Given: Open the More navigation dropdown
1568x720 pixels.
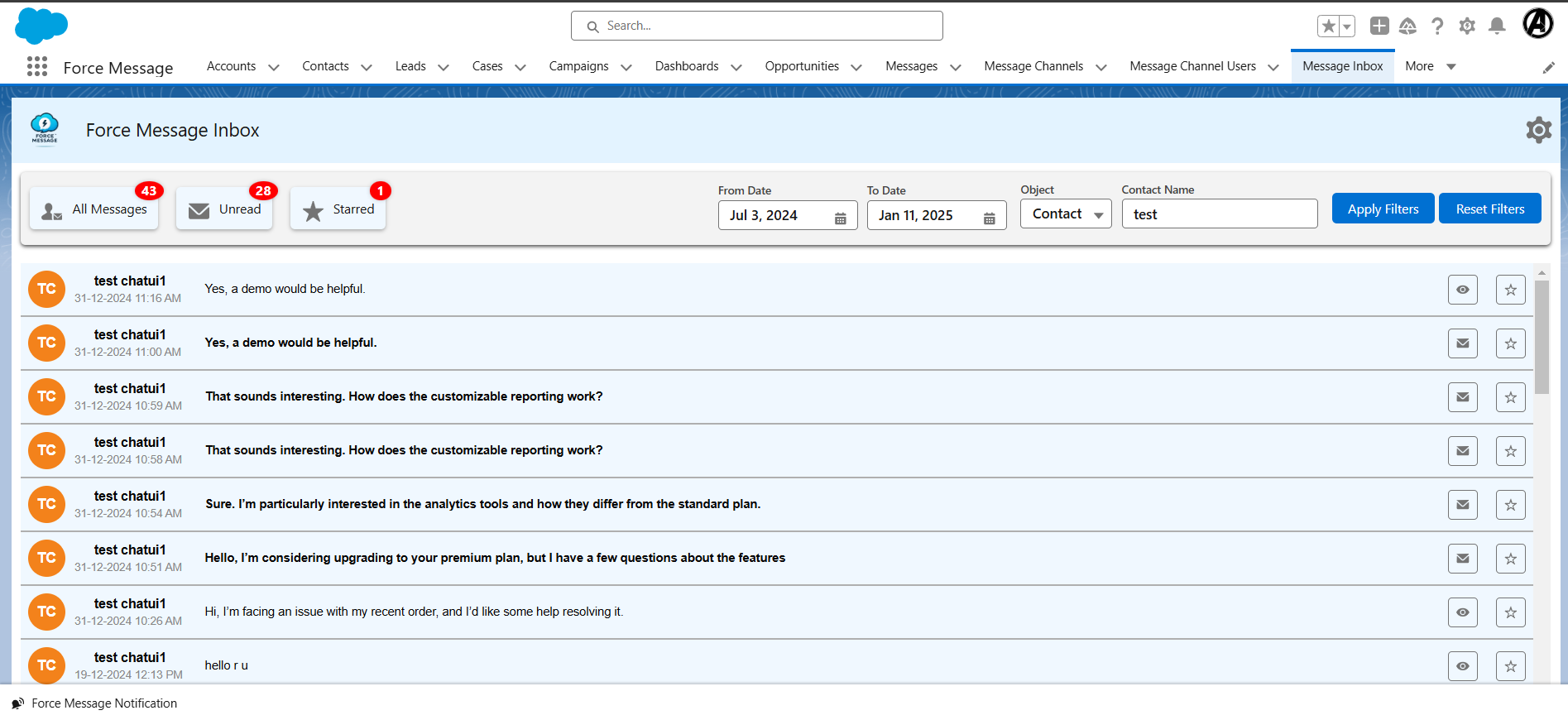Looking at the screenshot, I should 1430,66.
